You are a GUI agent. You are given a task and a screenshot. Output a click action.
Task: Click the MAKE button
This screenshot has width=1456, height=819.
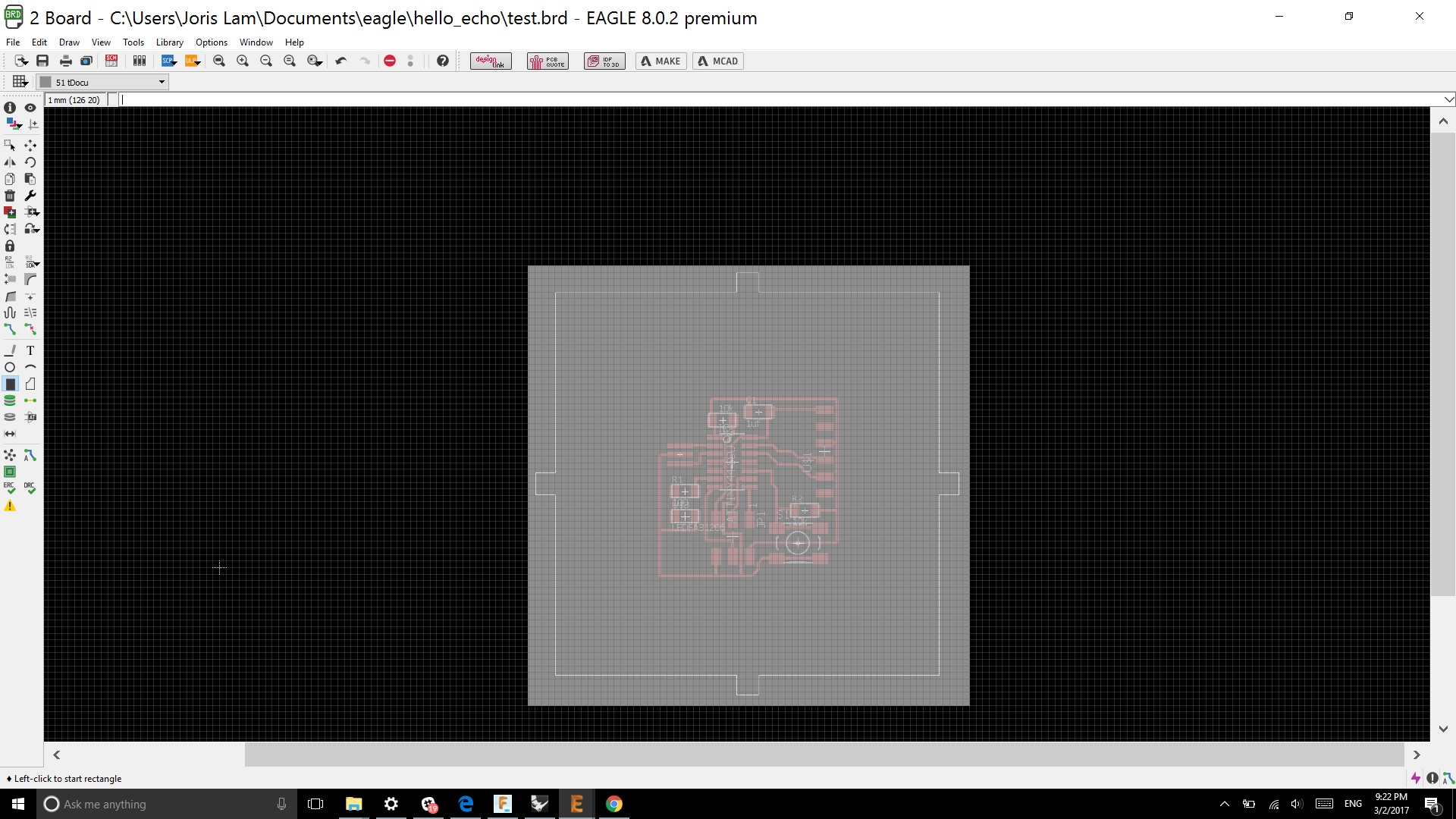click(661, 61)
